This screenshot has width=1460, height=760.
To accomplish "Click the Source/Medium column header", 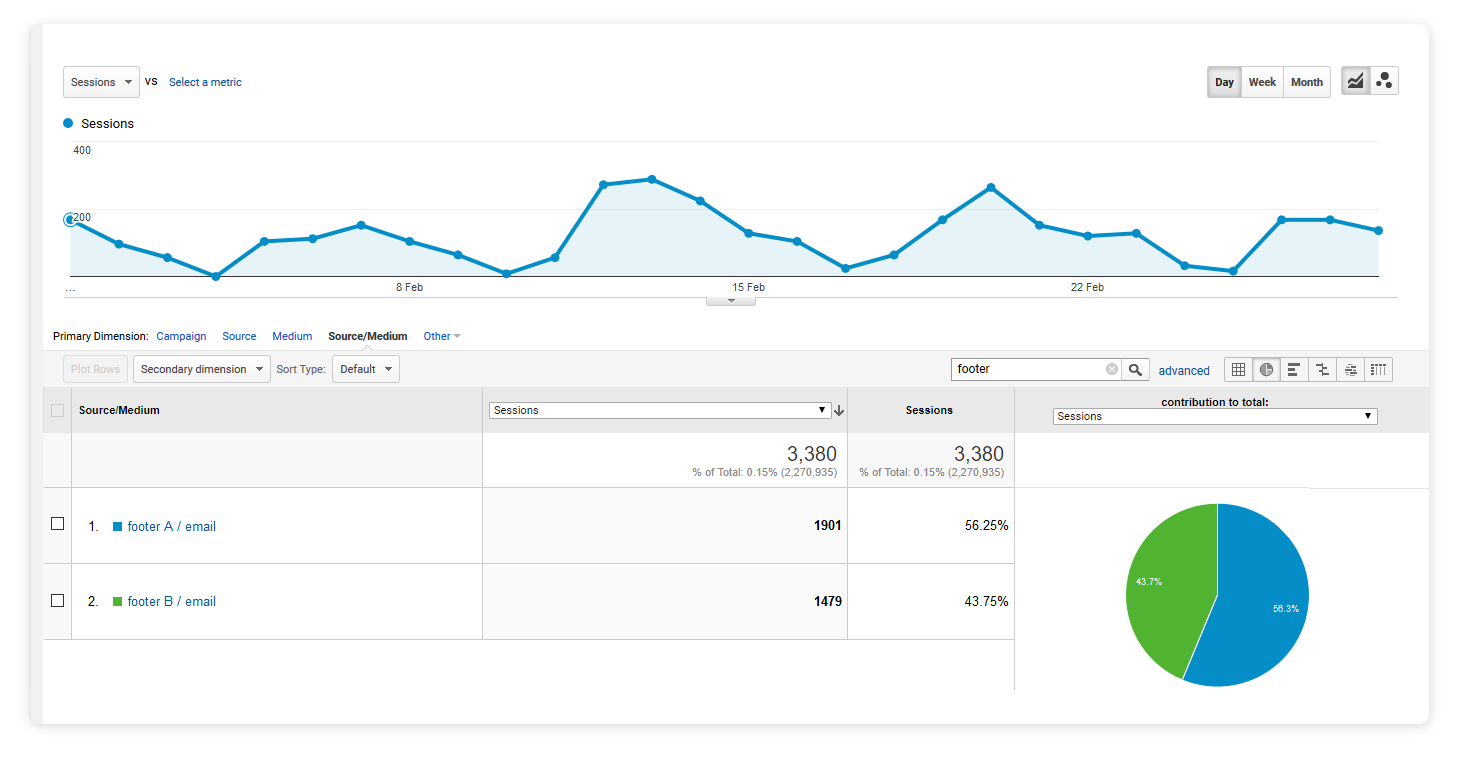I will point(119,410).
